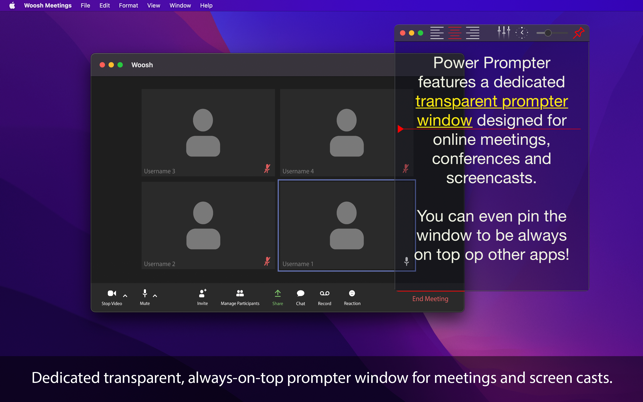
Task: Mute the microphone in Woosh
Action: pos(144,293)
